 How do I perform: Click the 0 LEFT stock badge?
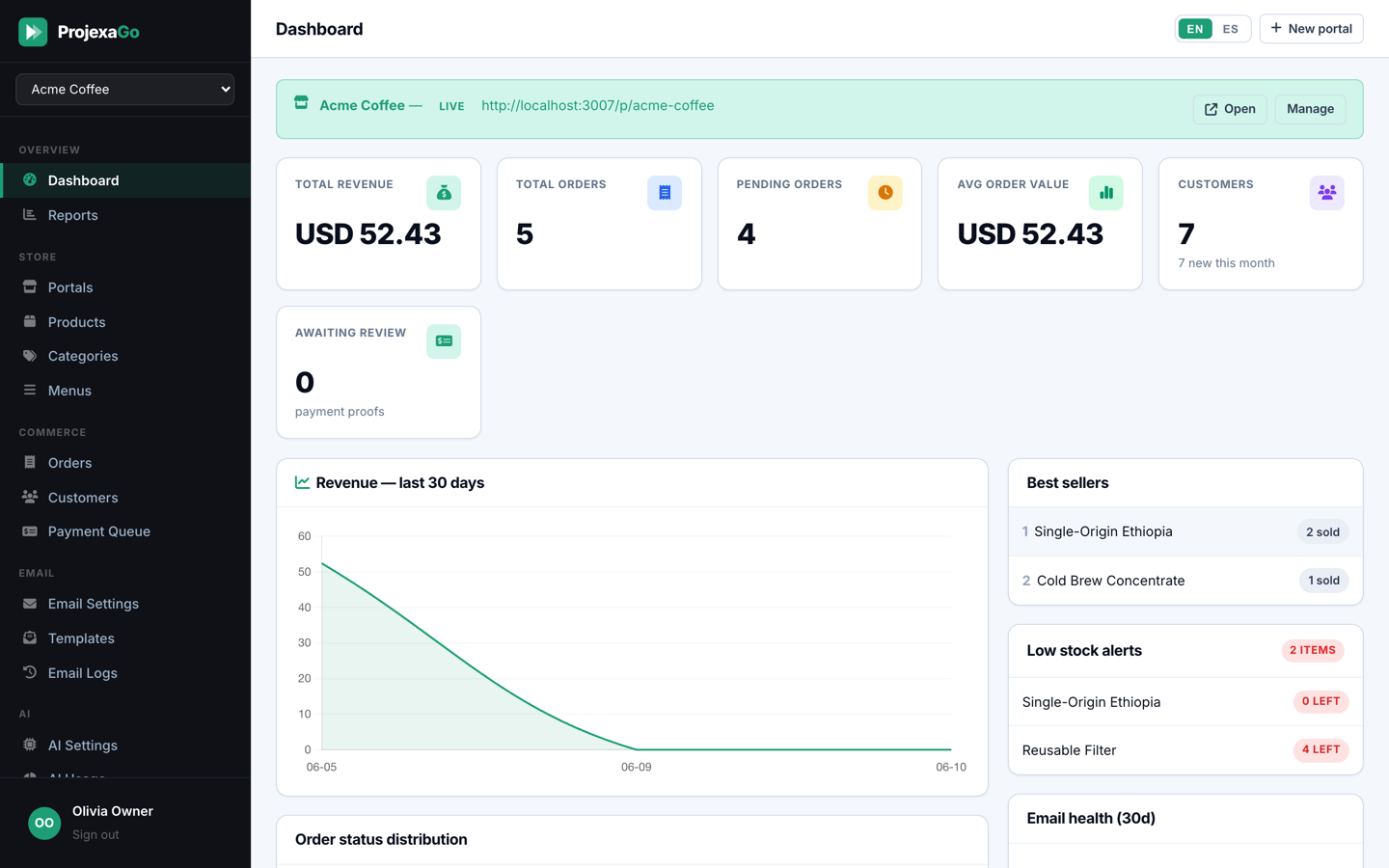coord(1321,702)
